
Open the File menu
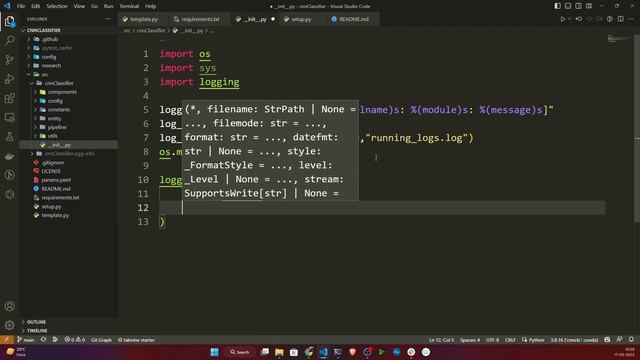click(x=21, y=6)
